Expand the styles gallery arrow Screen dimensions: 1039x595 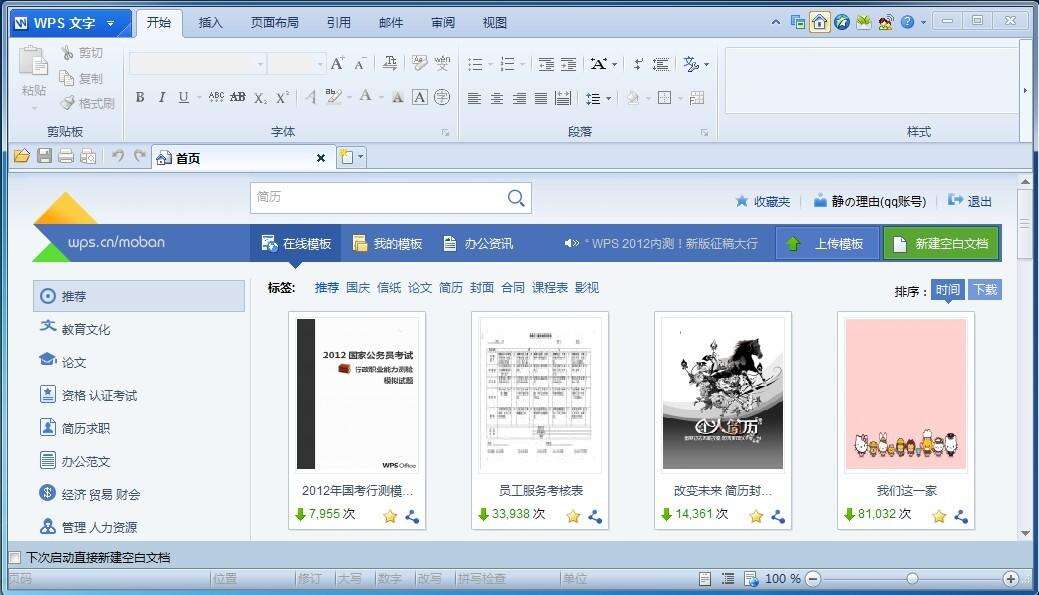[x=1025, y=90]
